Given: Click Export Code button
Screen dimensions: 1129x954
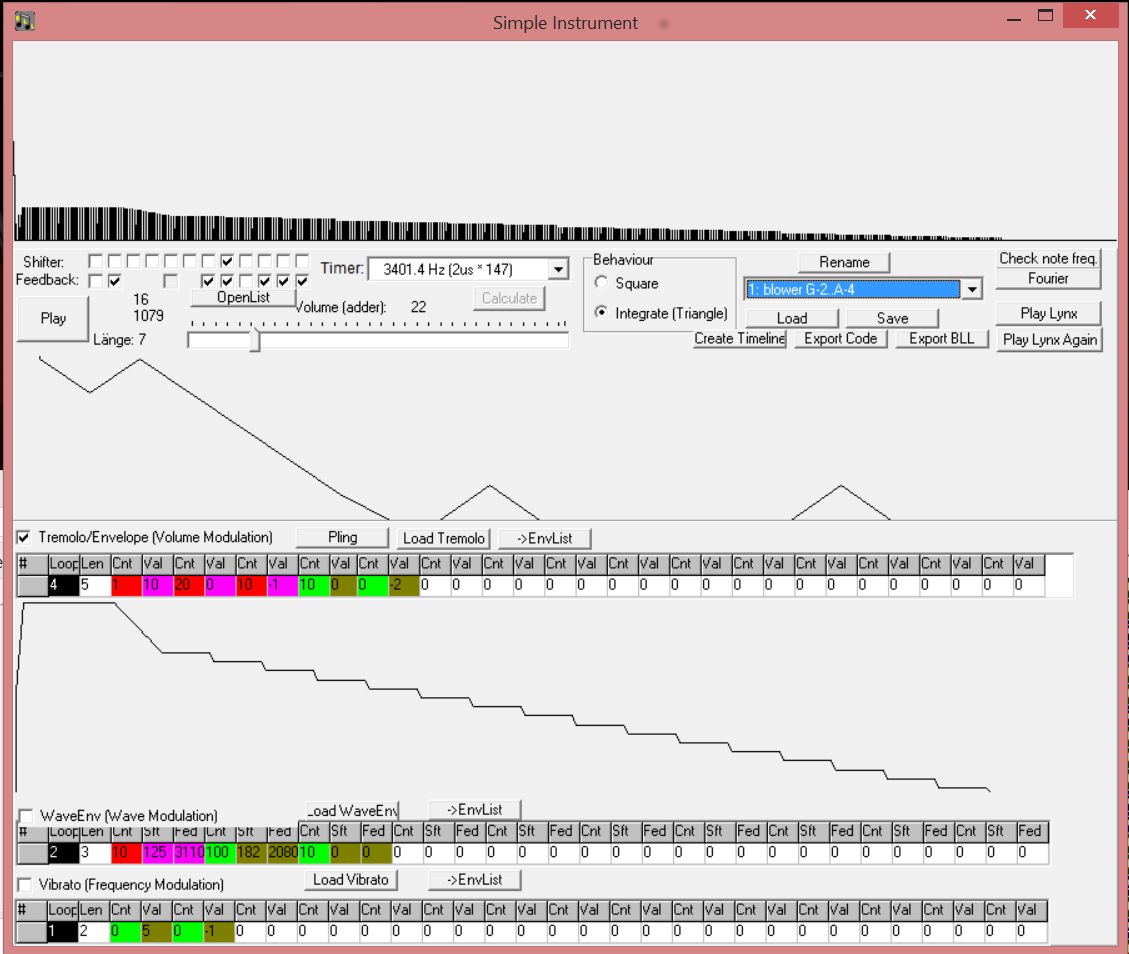Looking at the screenshot, I should click(x=840, y=339).
